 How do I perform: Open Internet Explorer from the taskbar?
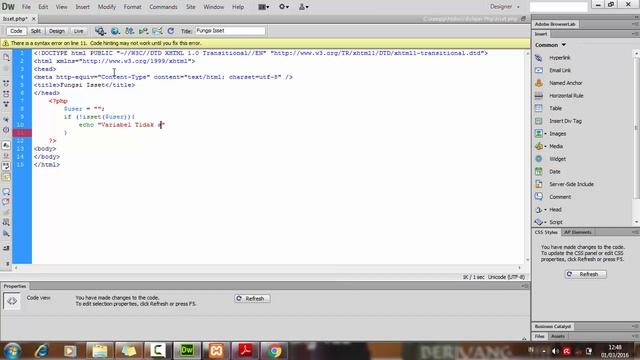point(41,351)
